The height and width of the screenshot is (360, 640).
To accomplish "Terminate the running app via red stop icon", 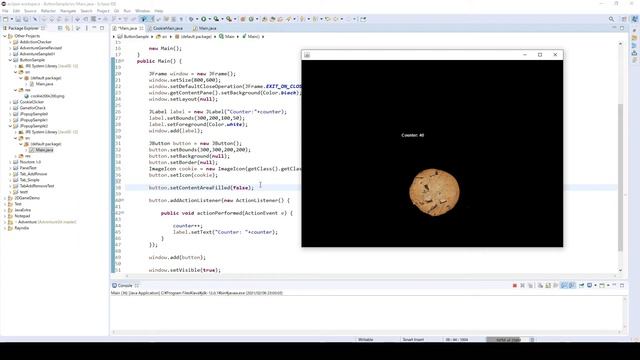I will click(515, 286).
